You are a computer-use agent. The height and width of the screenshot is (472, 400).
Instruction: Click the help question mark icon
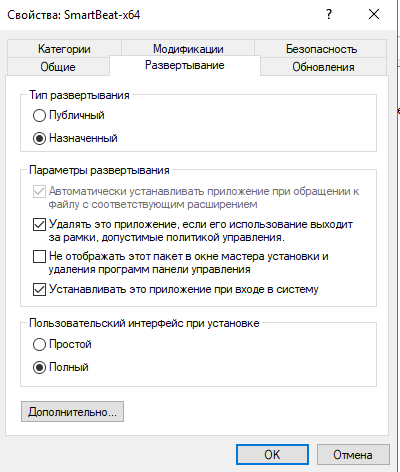tap(329, 14)
